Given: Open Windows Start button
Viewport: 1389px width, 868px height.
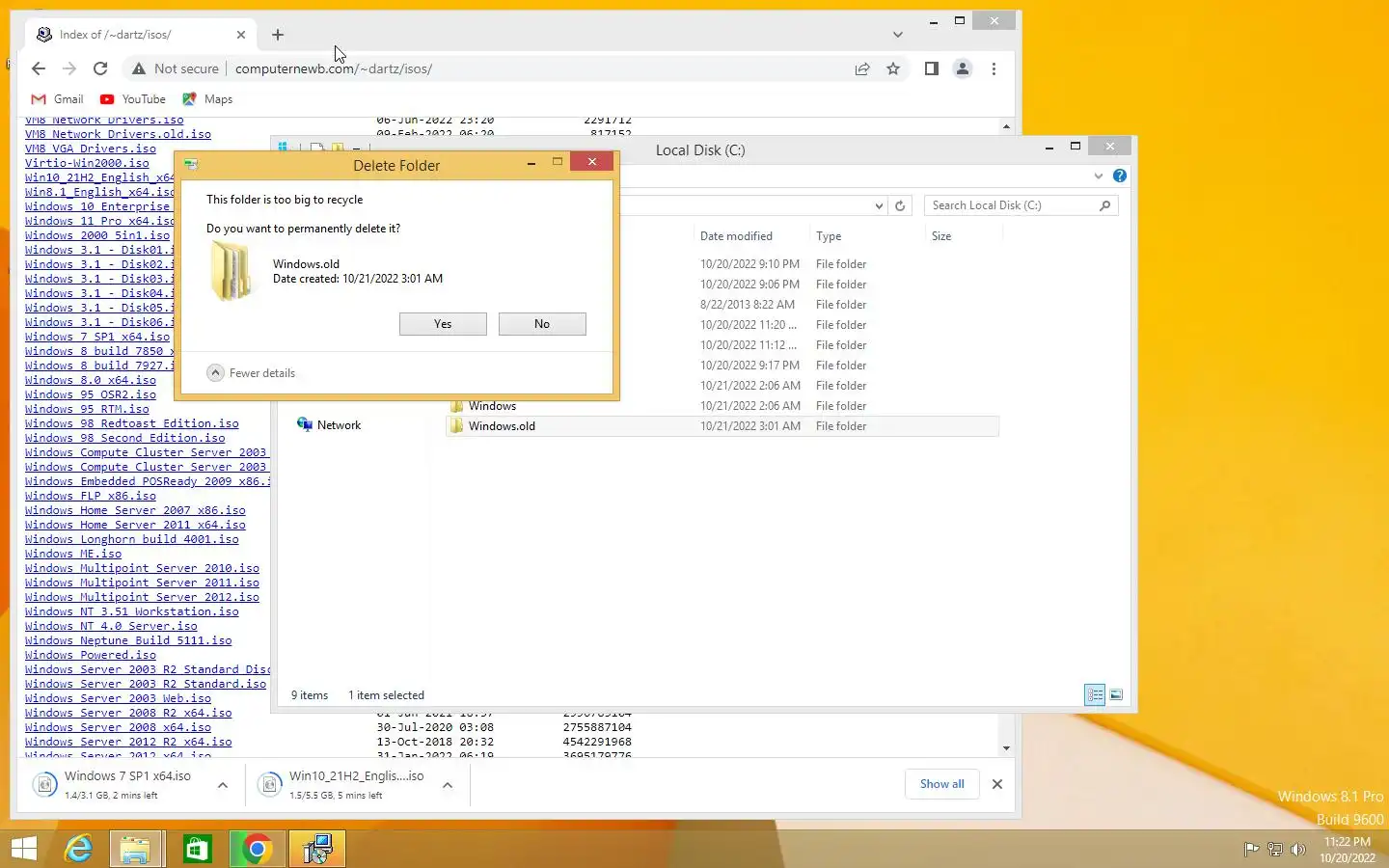Looking at the screenshot, I should pyautogui.click(x=24, y=849).
